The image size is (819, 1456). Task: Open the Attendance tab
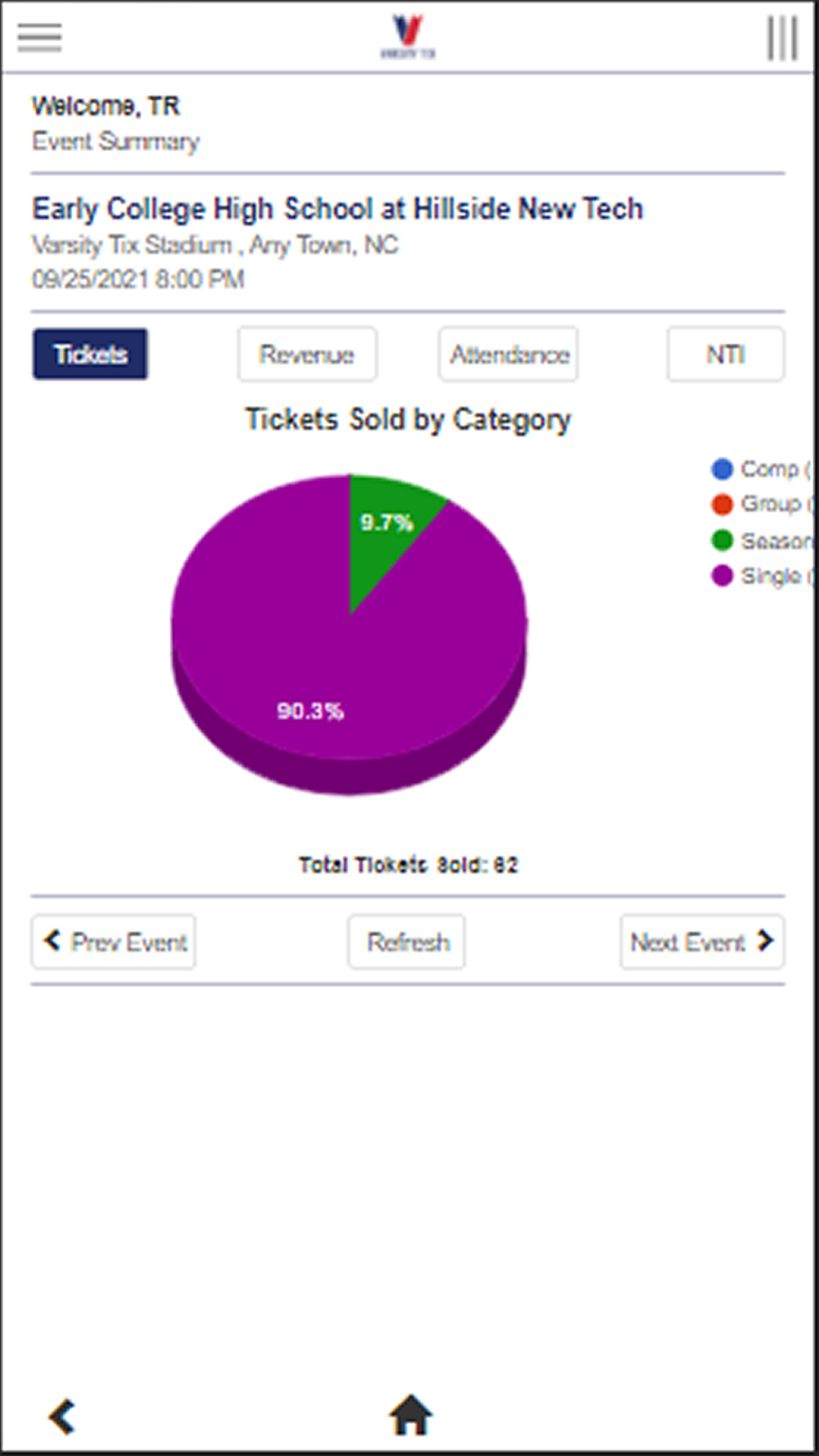[x=509, y=354]
